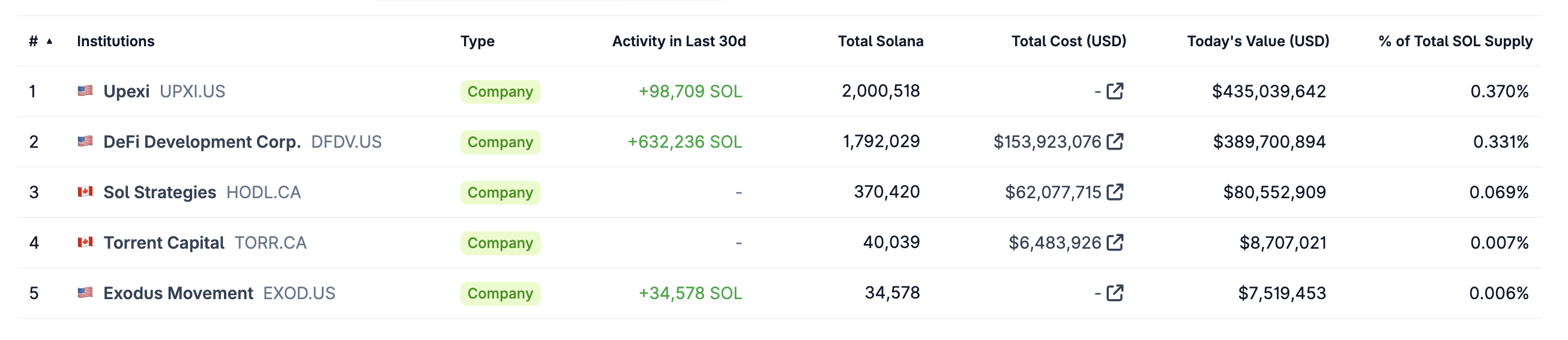This screenshot has width=1568, height=340.
Task: Click the Canada flag beside Torrent Capital
Action: [85, 243]
